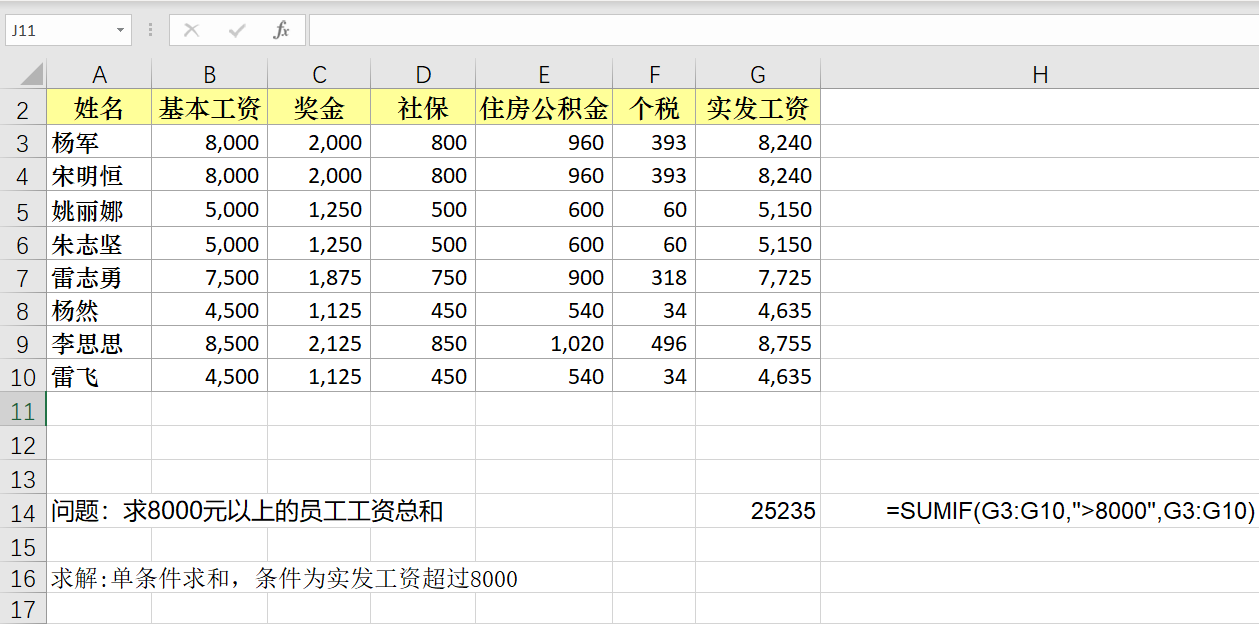Screen dimensions: 1259x624
Task: Click the 7,500 basic salary cell
Action: point(210,277)
